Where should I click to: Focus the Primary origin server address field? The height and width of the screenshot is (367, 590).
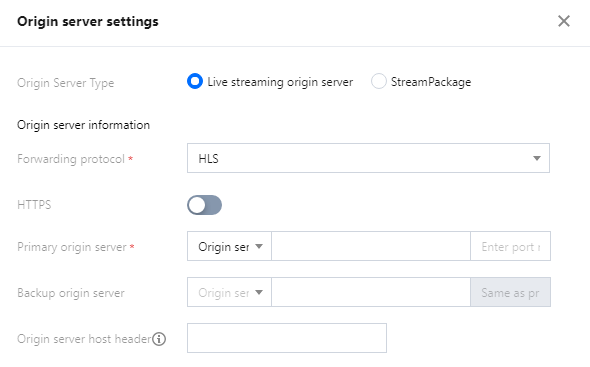point(371,246)
